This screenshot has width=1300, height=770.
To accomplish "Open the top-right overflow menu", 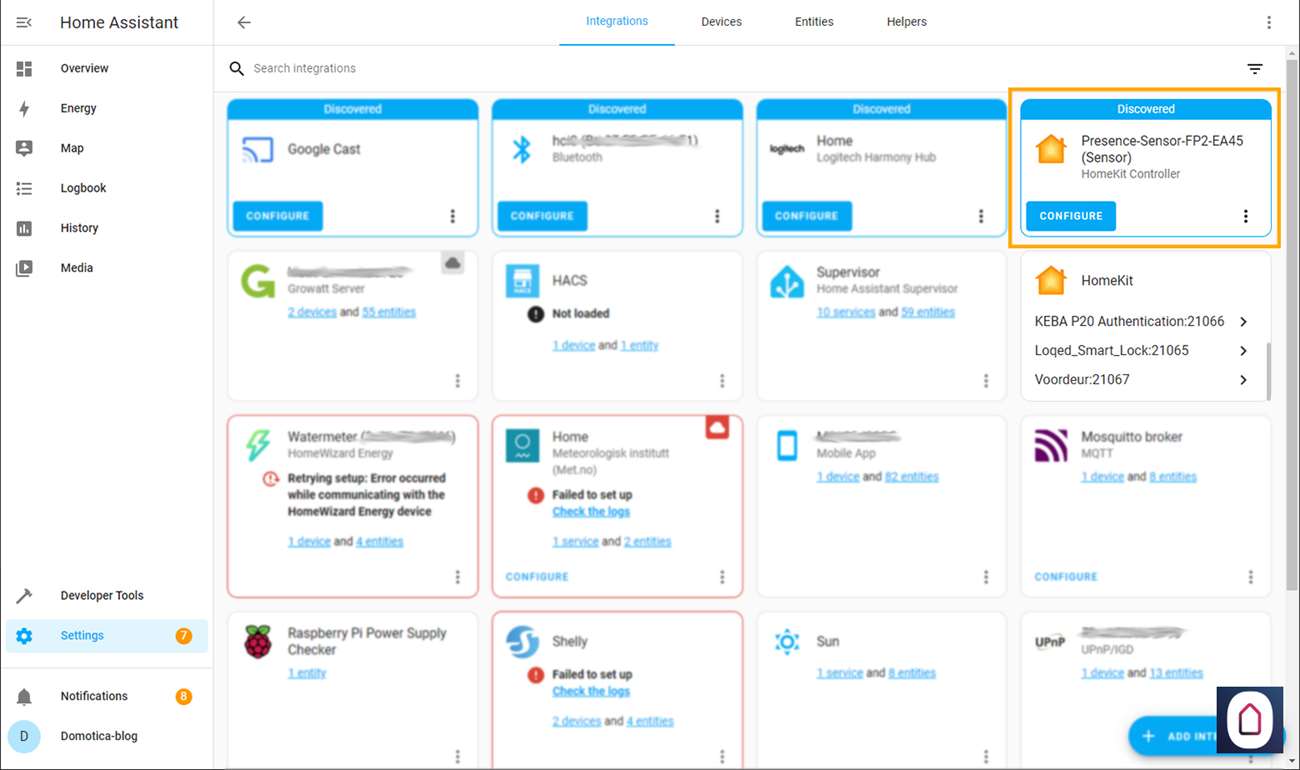I will [1268, 22].
